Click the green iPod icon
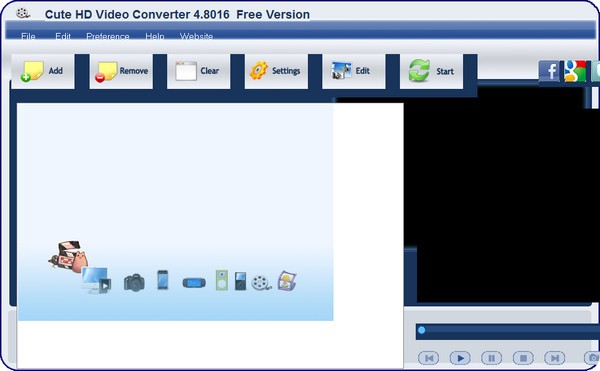 [x=222, y=280]
